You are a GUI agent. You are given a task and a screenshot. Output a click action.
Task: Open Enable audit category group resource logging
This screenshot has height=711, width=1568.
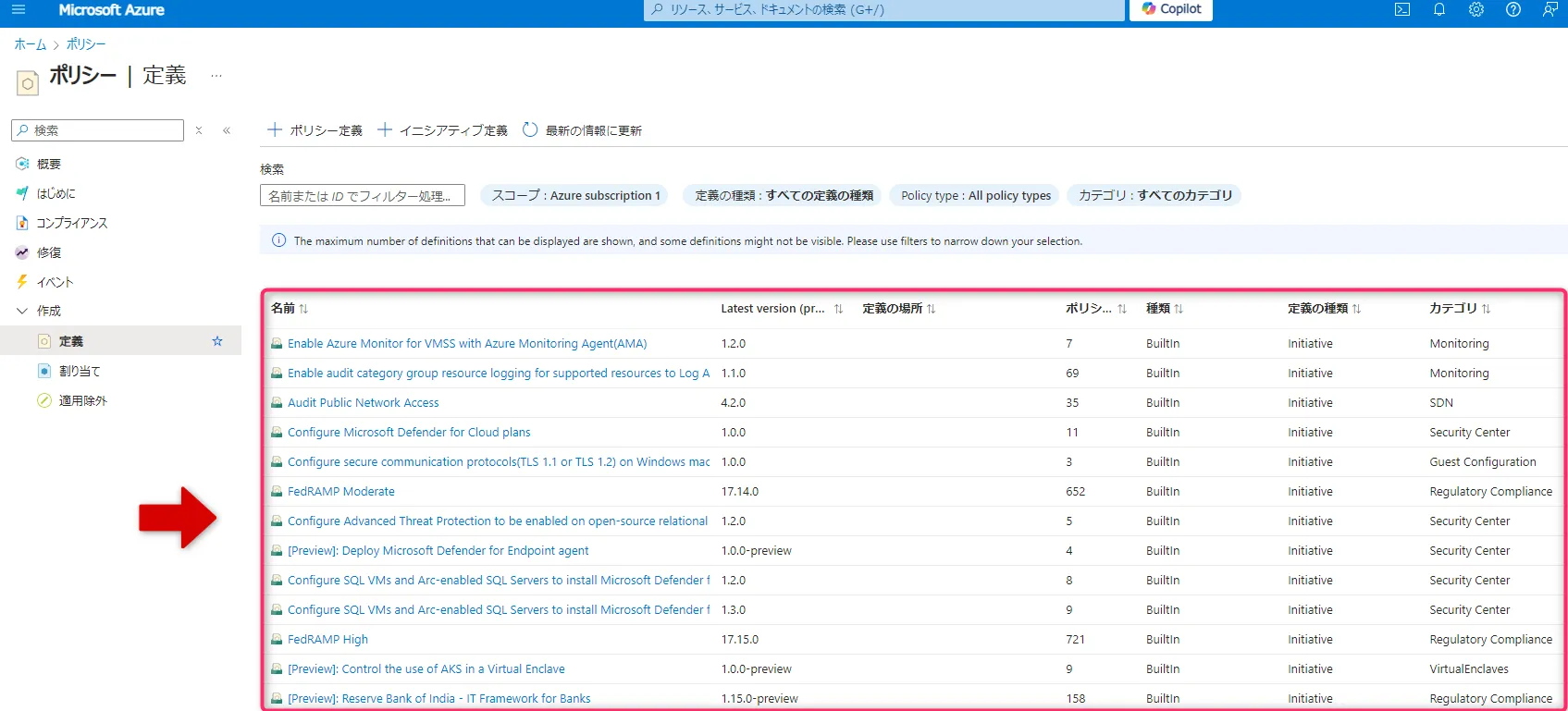tap(499, 373)
